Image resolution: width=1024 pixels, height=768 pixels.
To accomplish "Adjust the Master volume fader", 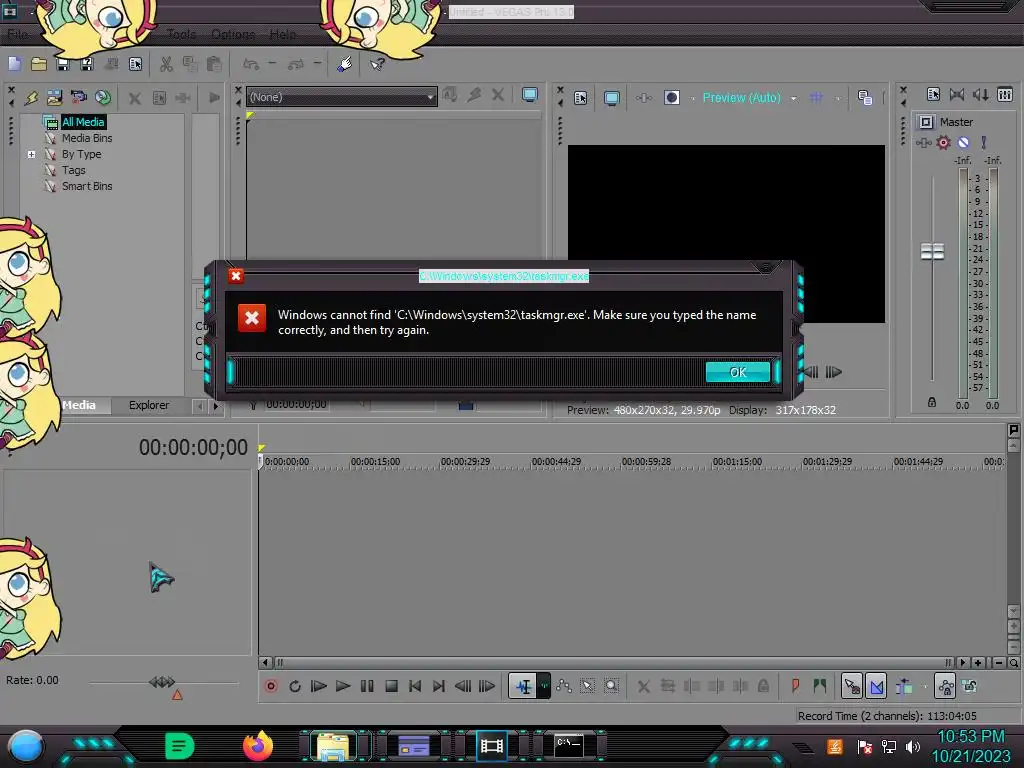I will [932, 251].
